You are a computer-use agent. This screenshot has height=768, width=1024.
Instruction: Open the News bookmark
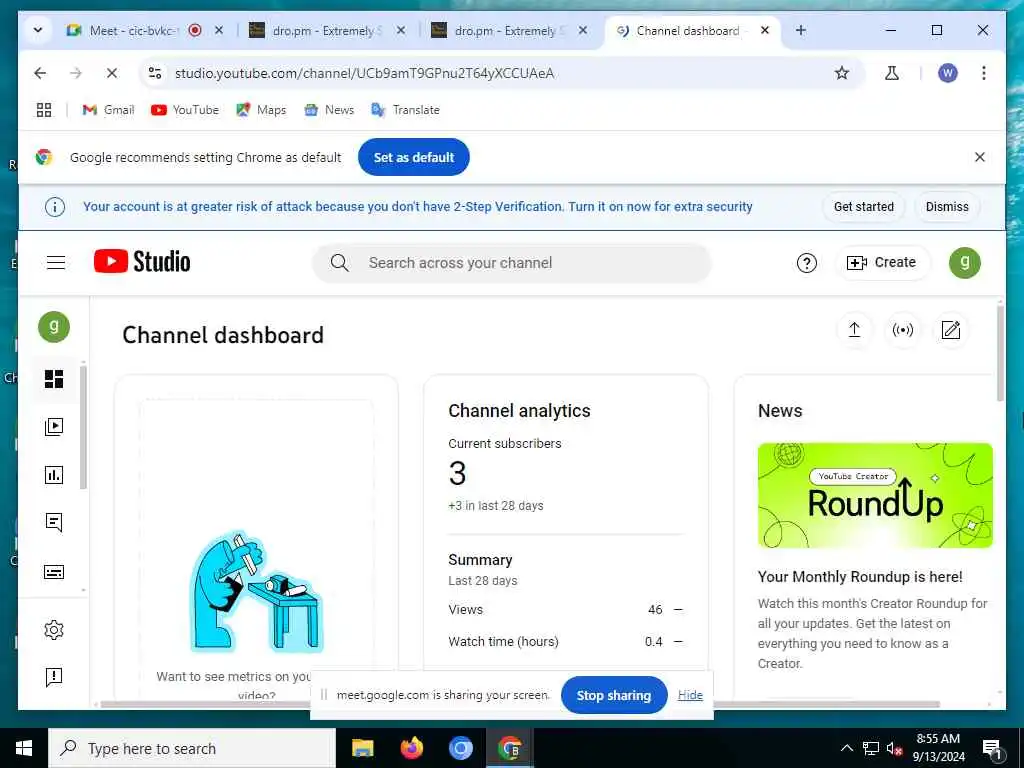(x=329, y=110)
